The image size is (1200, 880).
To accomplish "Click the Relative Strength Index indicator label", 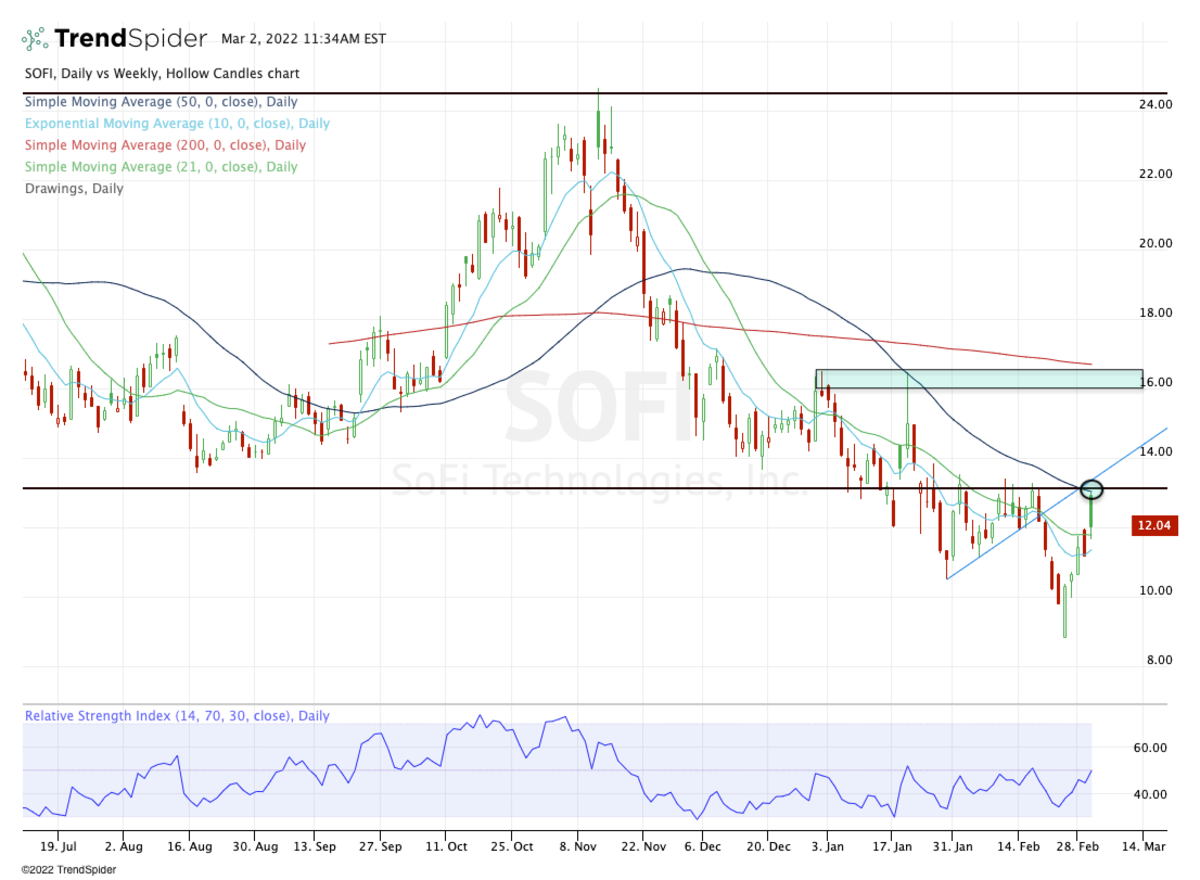I will (176, 716).
